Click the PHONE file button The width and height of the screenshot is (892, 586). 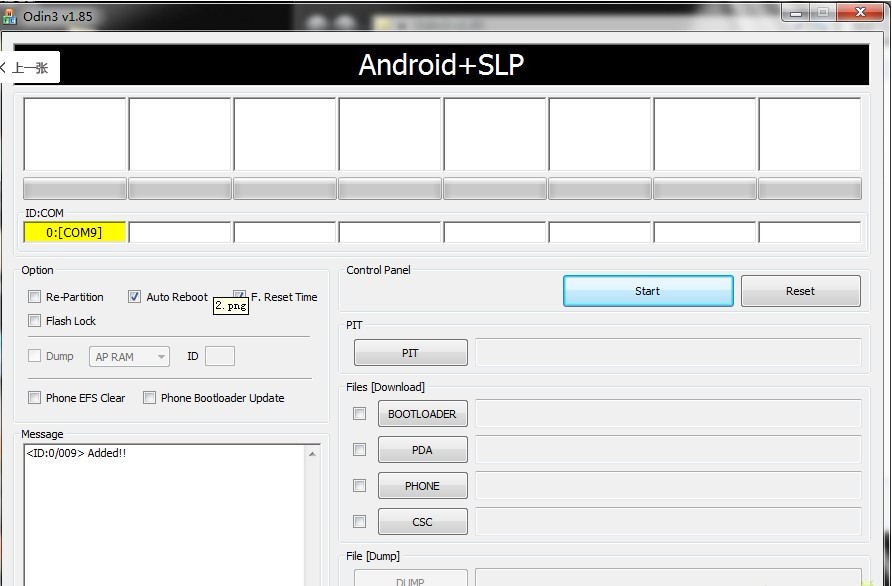[423, 486]
